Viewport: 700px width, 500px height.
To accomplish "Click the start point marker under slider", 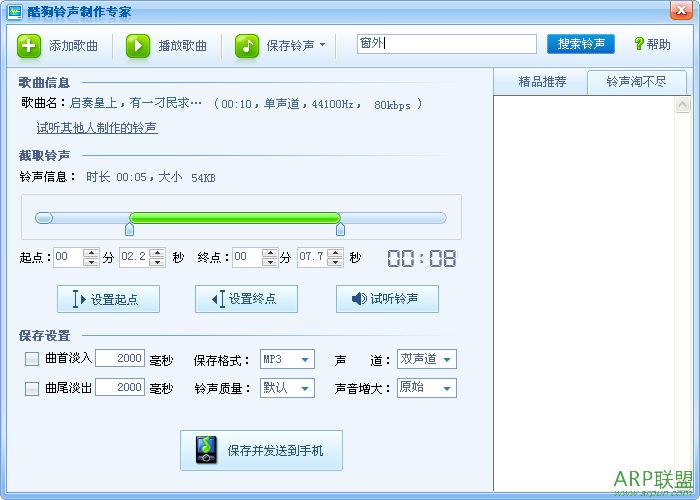I will click(x=129, y=229).
